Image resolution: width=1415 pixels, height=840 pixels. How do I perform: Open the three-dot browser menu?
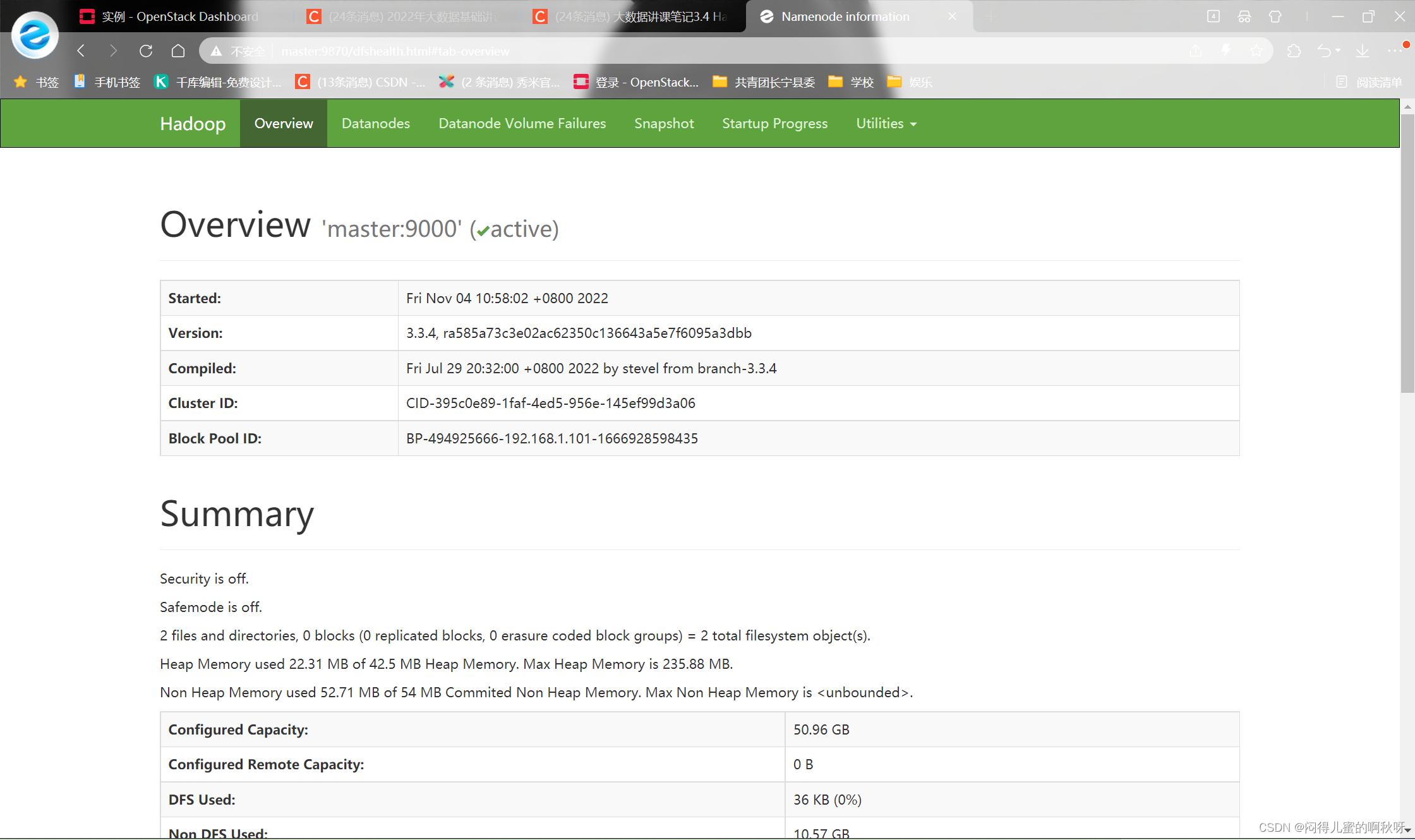tap(1394, 51)
